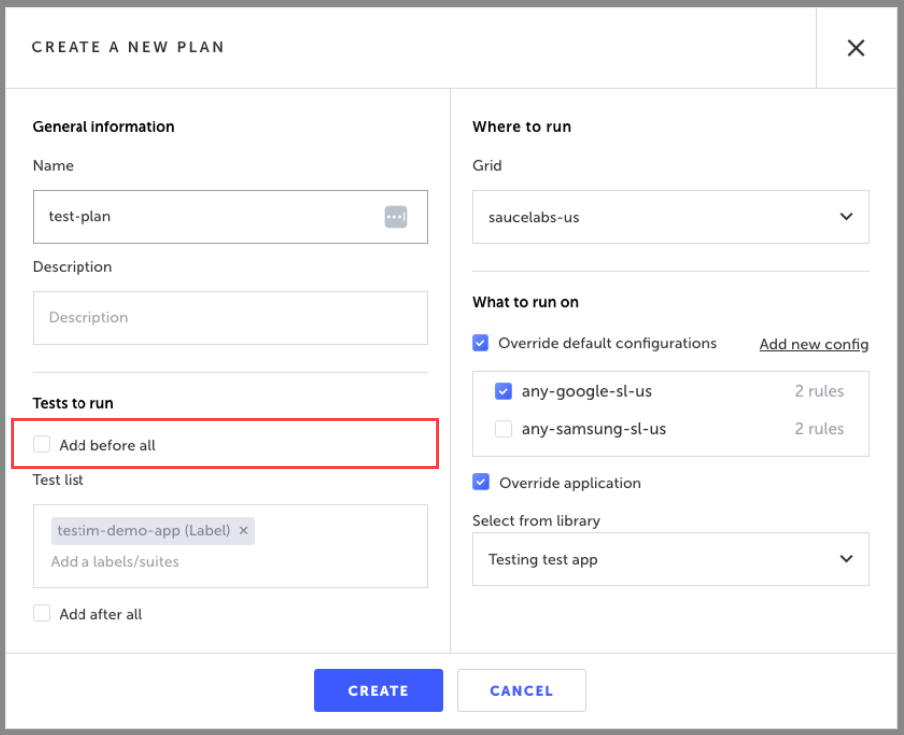Image resolution: width=904 pixels, height=735 pixels.
Task: Check the any-samsung-sl-us configuration
Action: (x=504, y=429)
